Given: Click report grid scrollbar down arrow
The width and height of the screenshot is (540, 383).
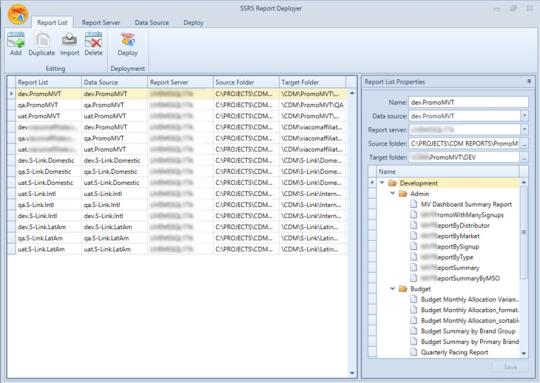Looking at the screenshot, I should [352, 373].
